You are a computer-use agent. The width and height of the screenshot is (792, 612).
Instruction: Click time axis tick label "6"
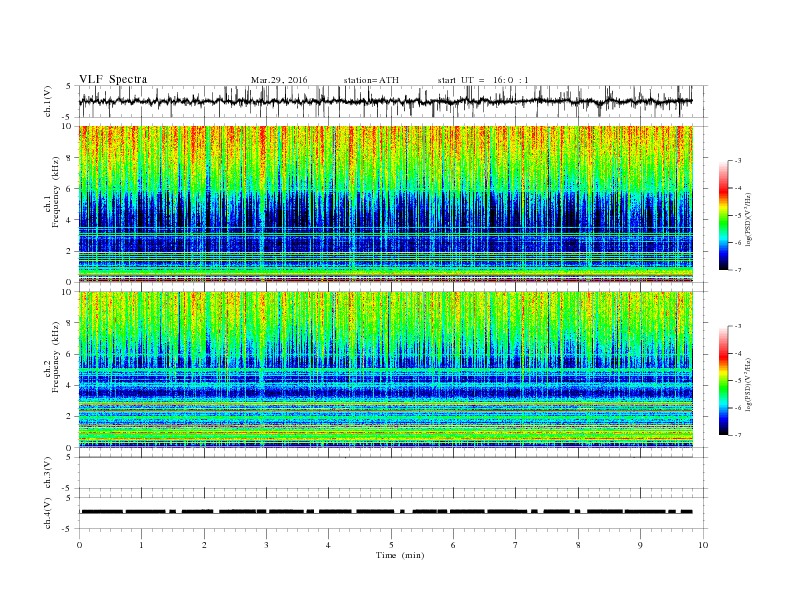tap(453, 545)
